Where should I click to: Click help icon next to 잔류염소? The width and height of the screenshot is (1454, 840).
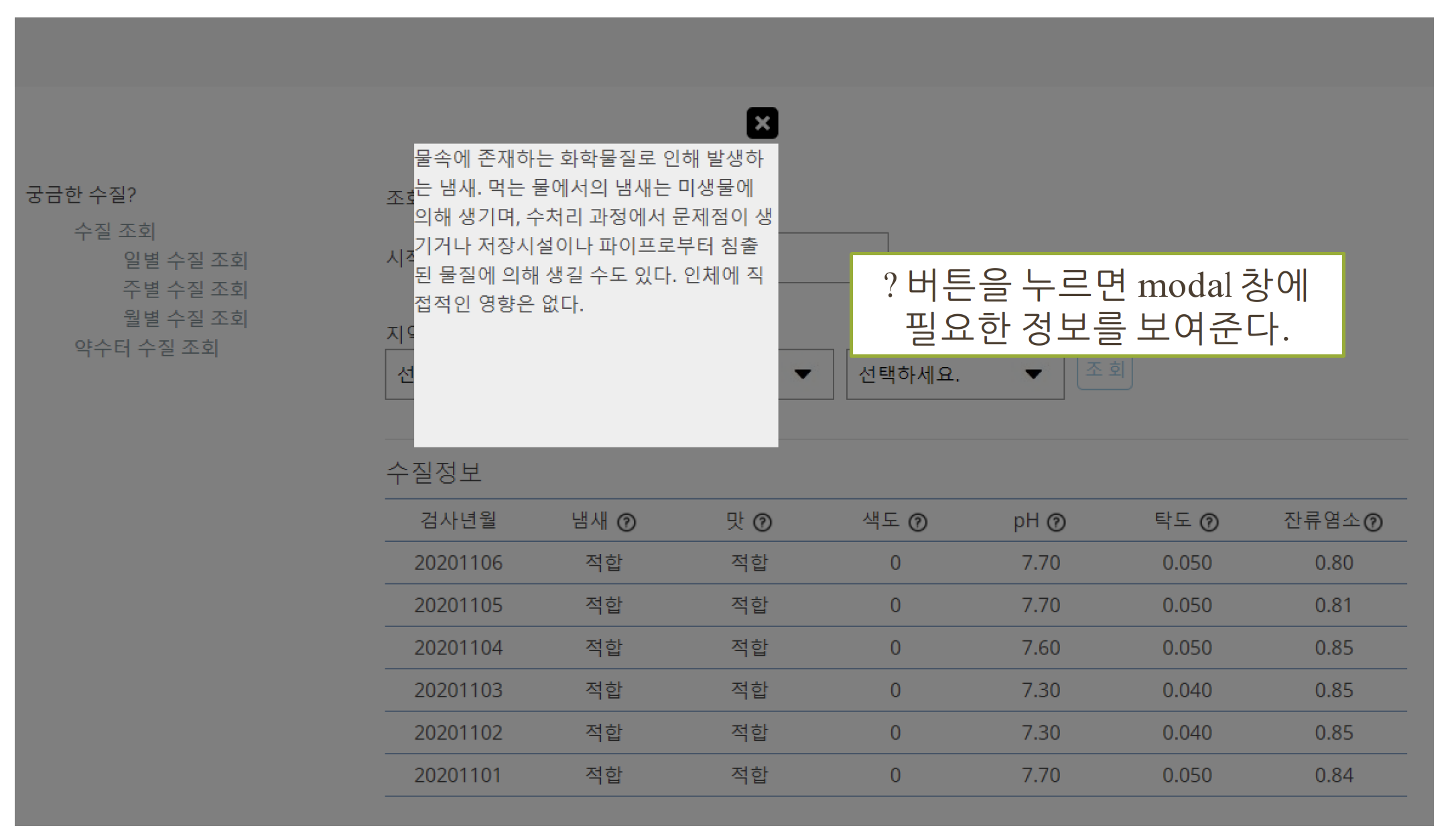pyautogui.click(x=1373, y=522)
